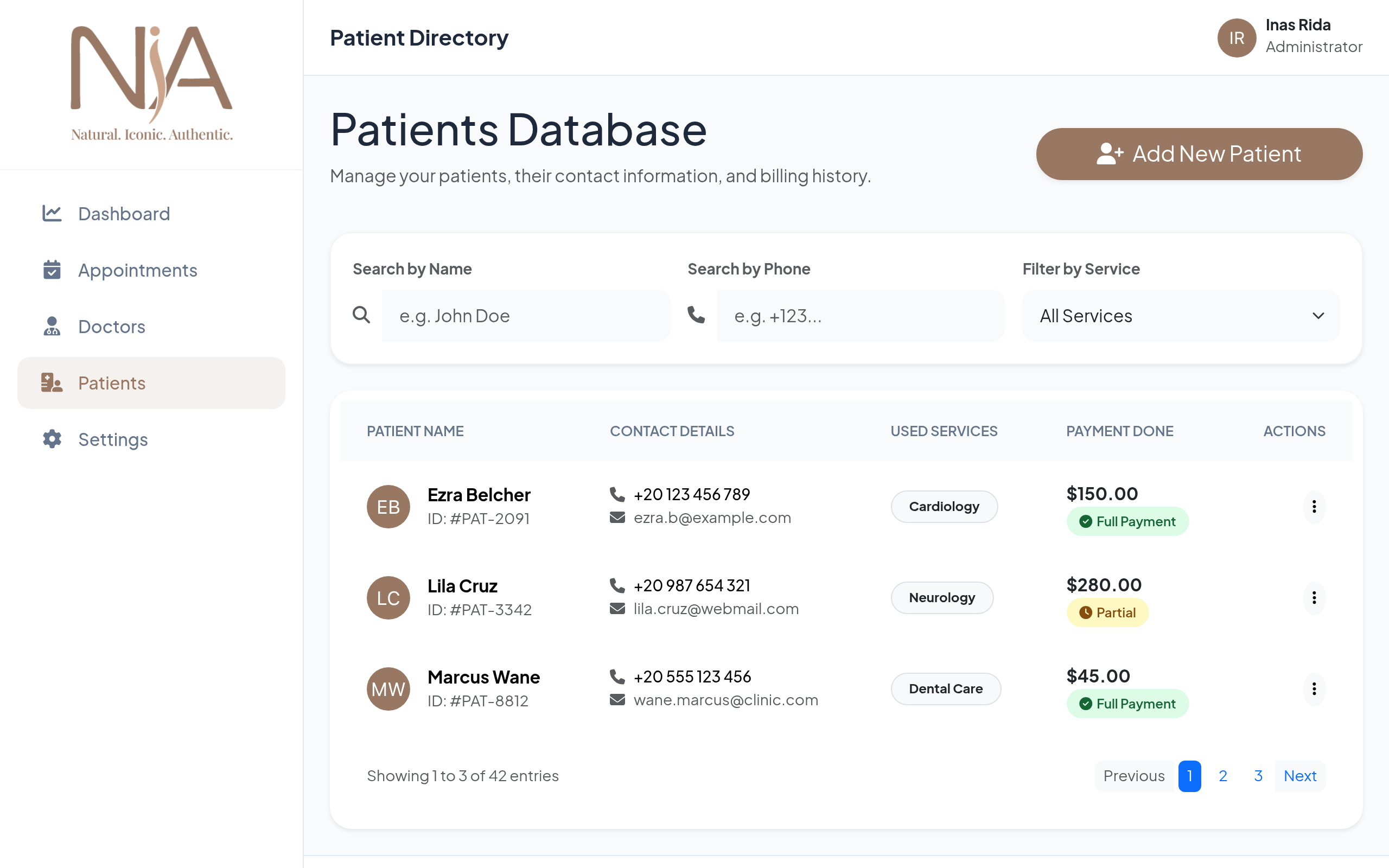Click the Patients hospital-user icon
1389x868 pixels.
click(52, 382)
